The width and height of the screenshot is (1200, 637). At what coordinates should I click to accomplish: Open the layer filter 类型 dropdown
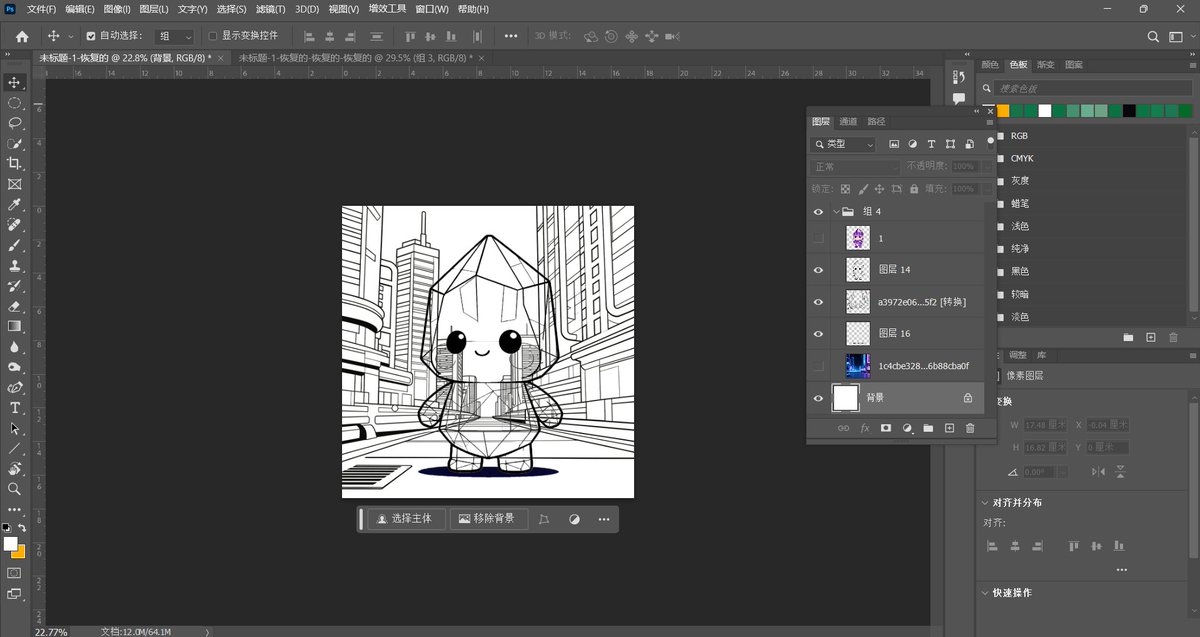tap(843, 144)
